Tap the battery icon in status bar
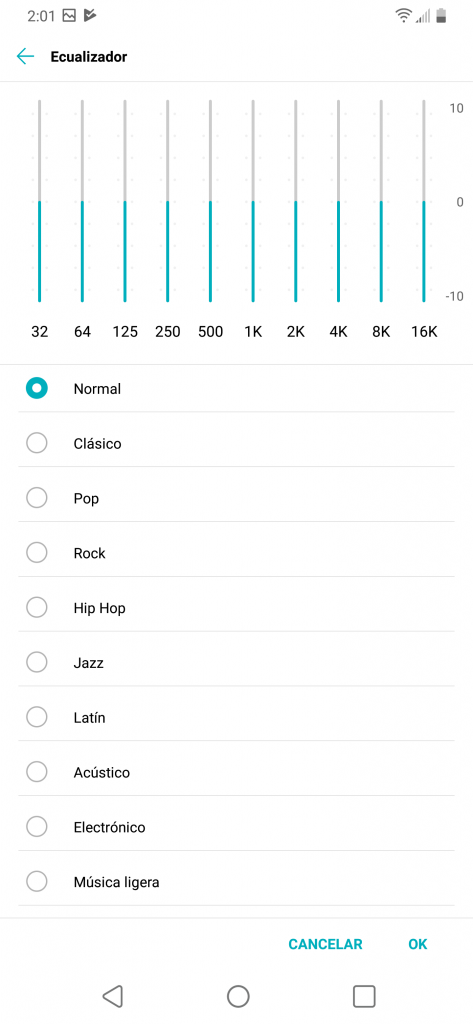473x1024 pixels. [x=442, y=16]
